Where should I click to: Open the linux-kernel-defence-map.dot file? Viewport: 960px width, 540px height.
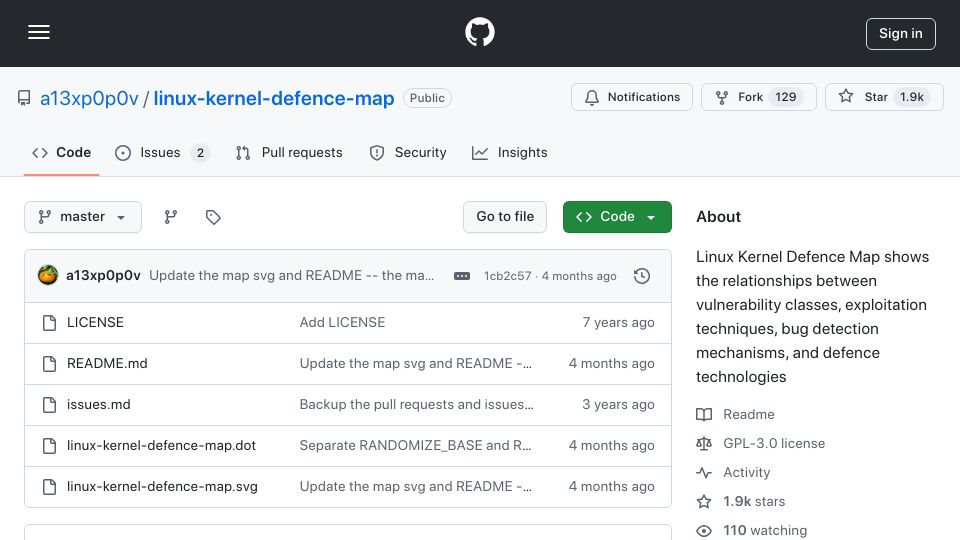point(162,446)
